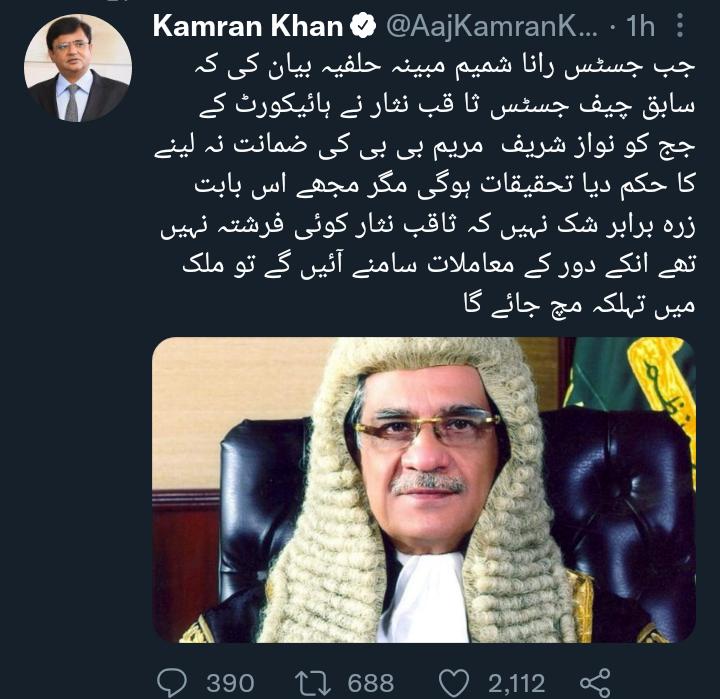View the 2,112 likes count

517,683
